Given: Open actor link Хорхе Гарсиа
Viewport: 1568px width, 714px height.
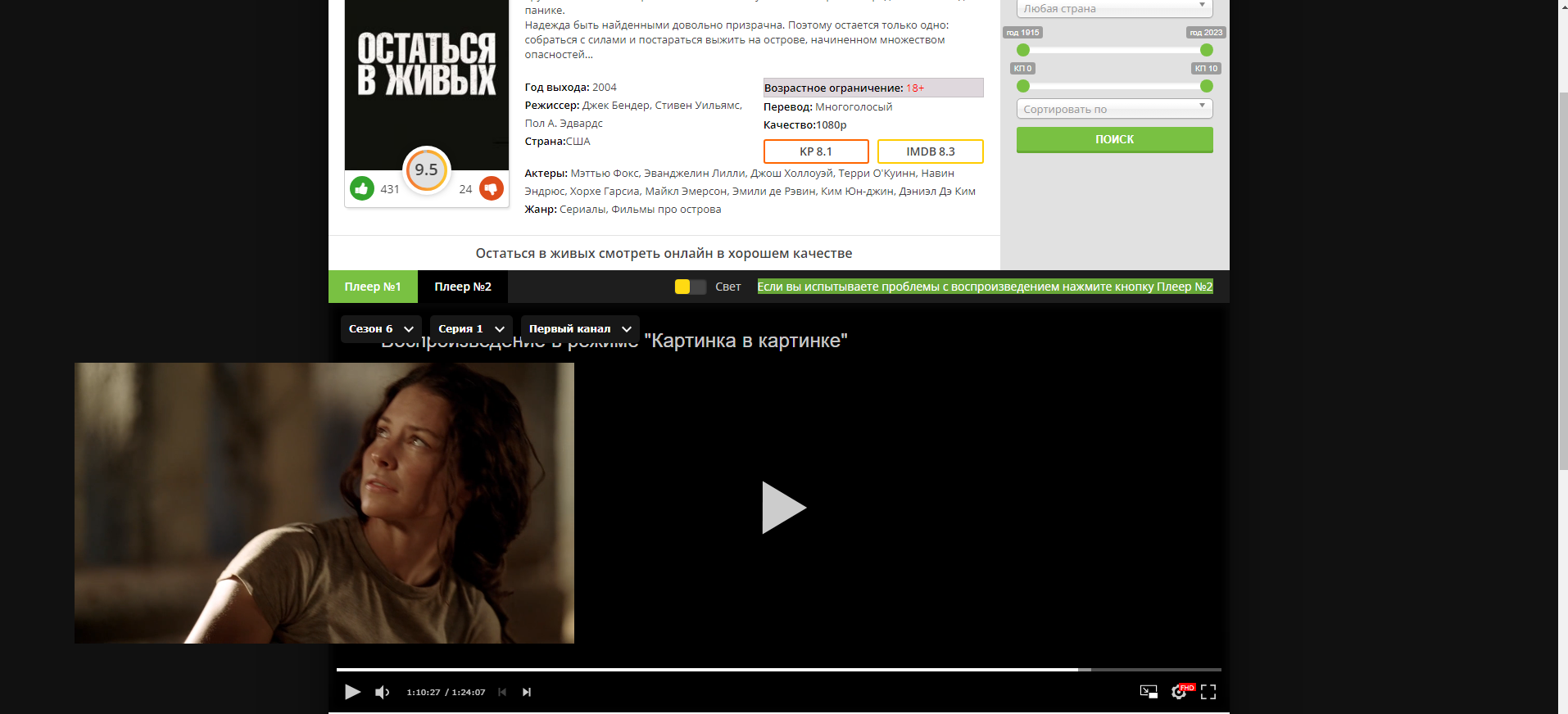Looking at the screenshot, I should 605,192.
